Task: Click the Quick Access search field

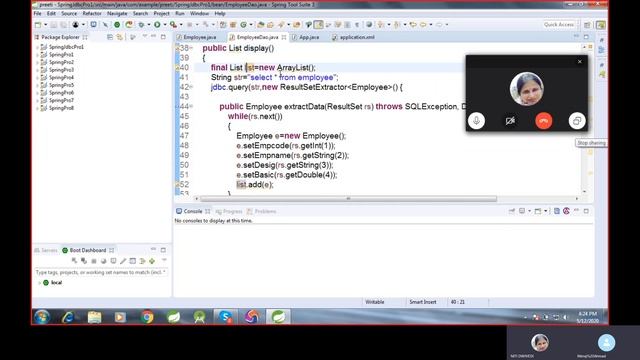Action: point(558,25)
